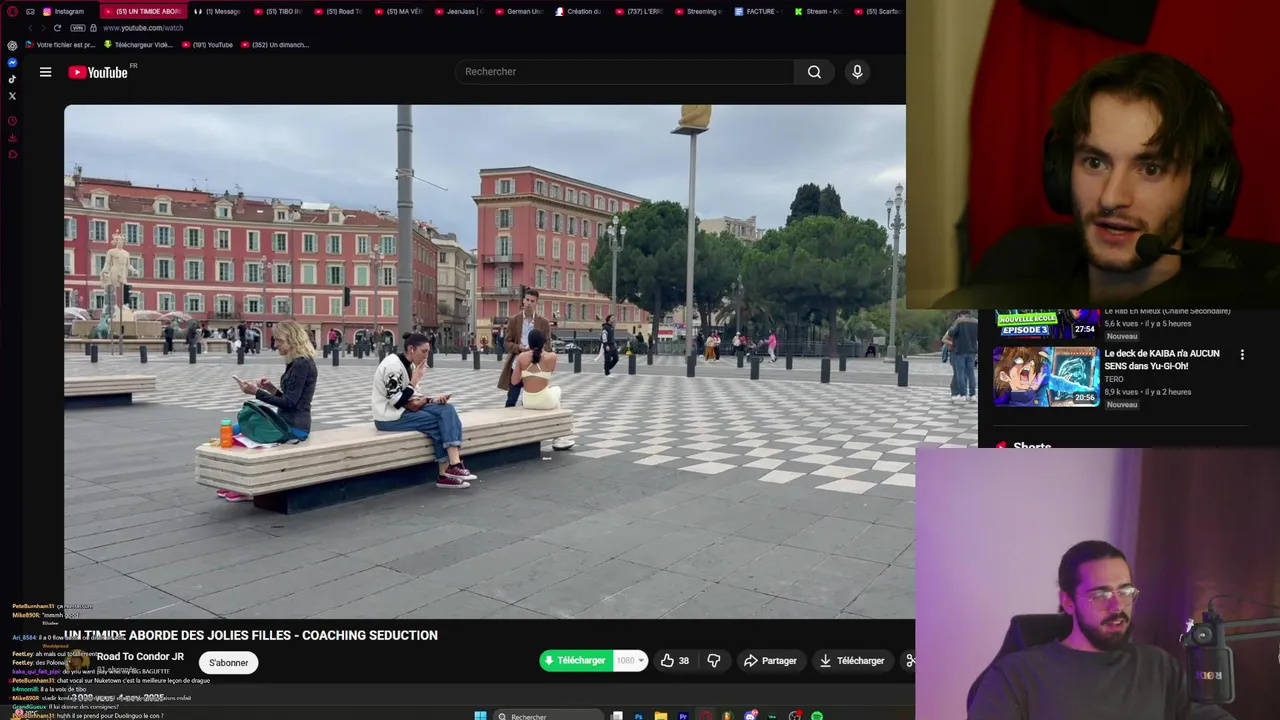Open the 1080 quality dropdown

(x=630, y=661)
